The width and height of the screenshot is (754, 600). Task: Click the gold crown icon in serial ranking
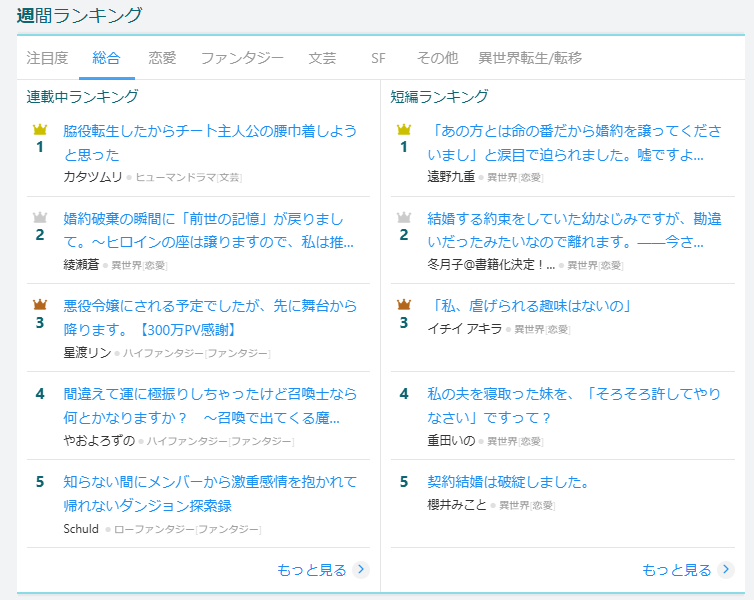coord(40,130)
